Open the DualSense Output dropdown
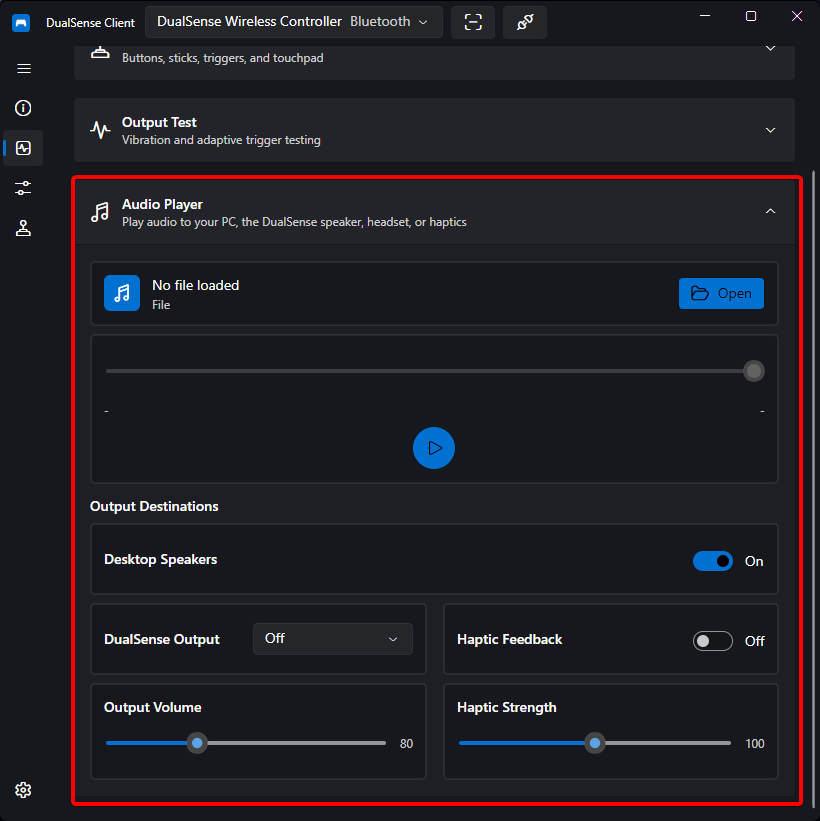This screenshot has width=820, height=821. point(333,639)
